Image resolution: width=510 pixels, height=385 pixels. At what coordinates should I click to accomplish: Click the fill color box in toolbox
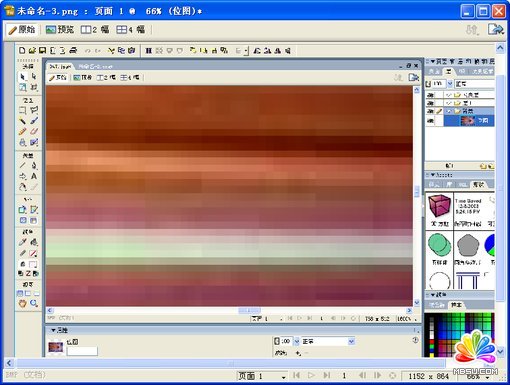pos(33,264)
